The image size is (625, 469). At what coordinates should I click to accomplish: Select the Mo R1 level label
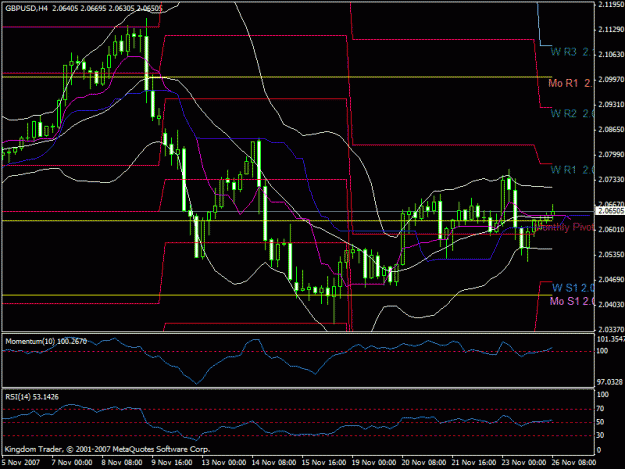pos(571,83)
